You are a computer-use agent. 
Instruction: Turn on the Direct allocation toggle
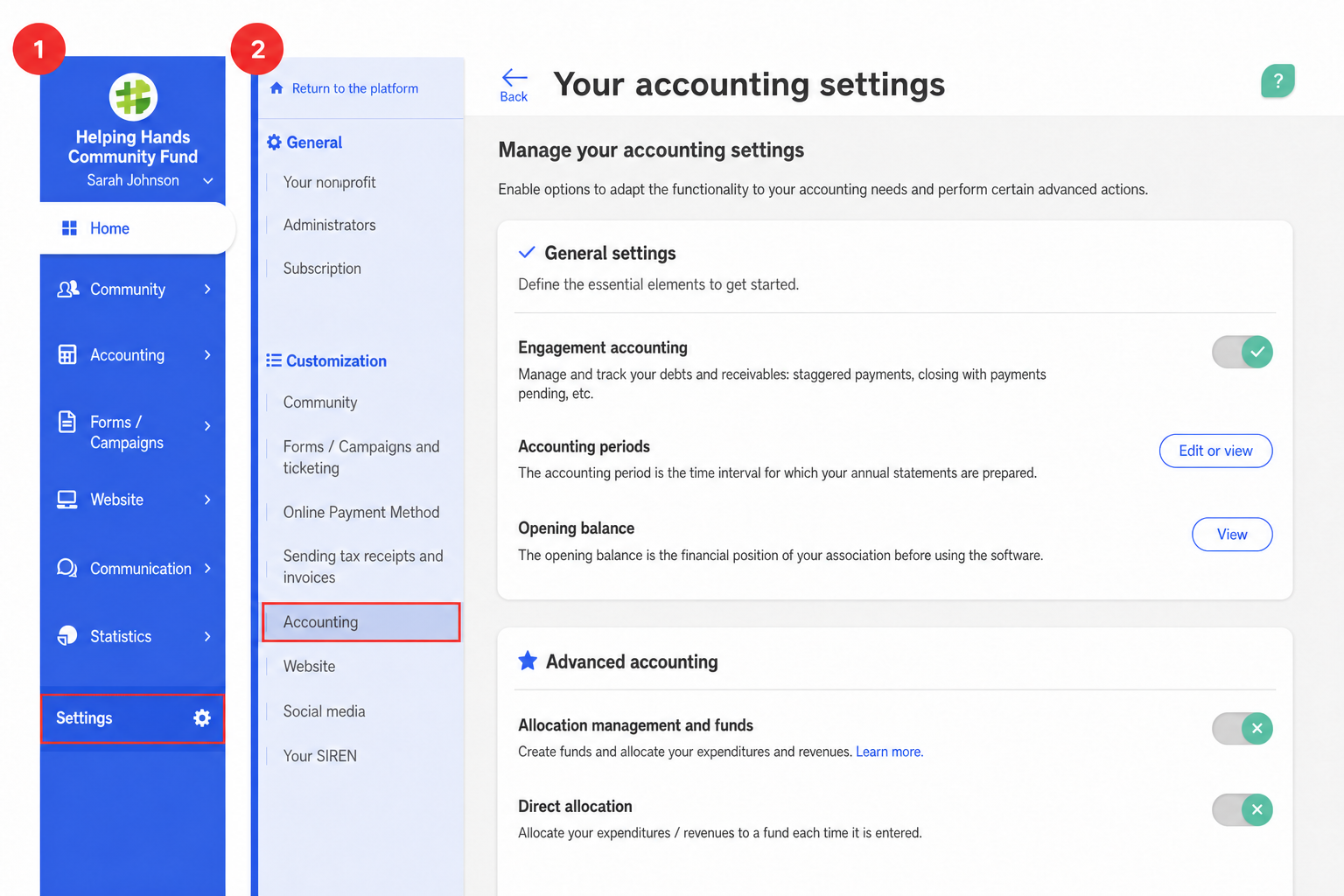coord(1242,809)
